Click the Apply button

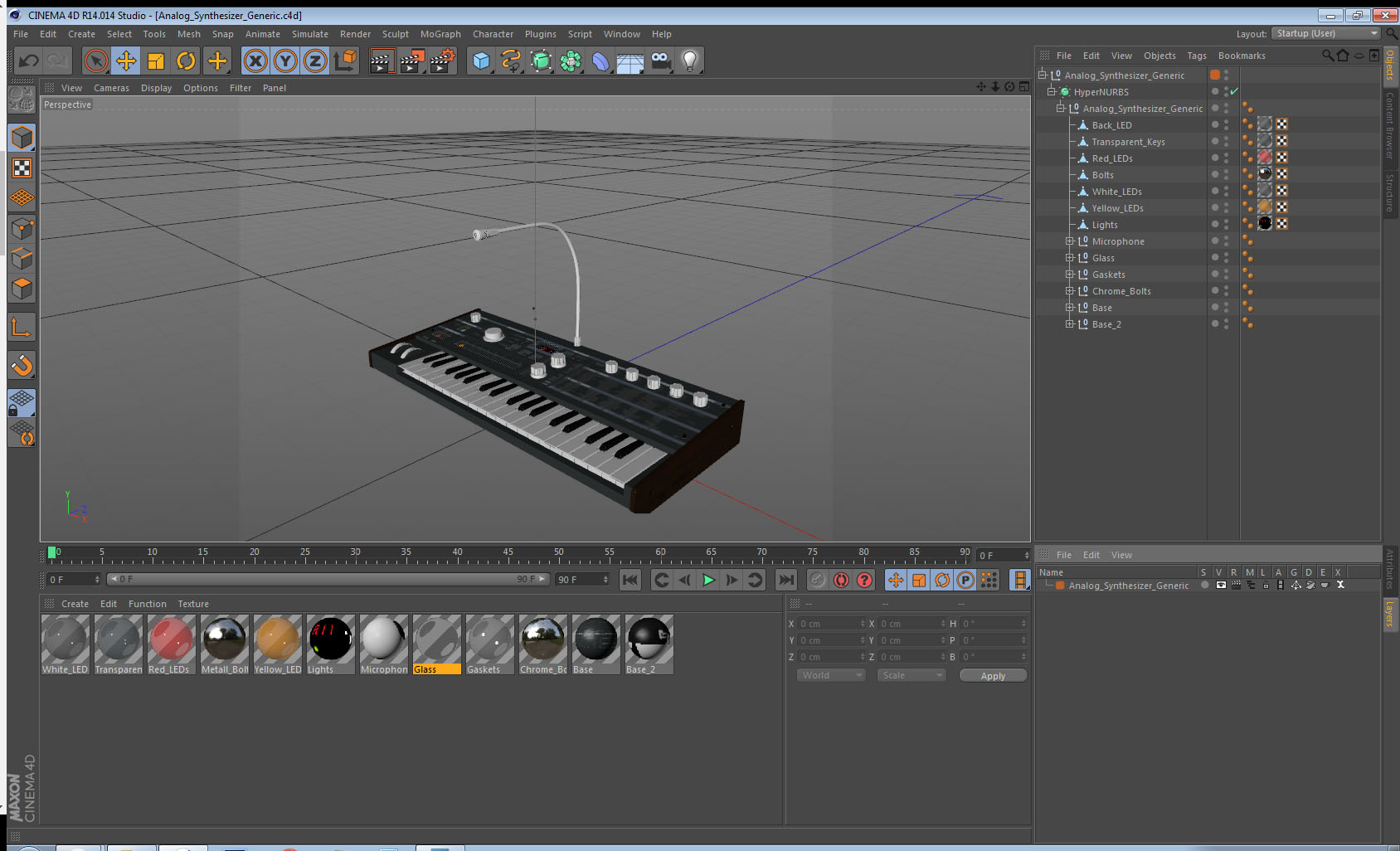pos(993,676)
